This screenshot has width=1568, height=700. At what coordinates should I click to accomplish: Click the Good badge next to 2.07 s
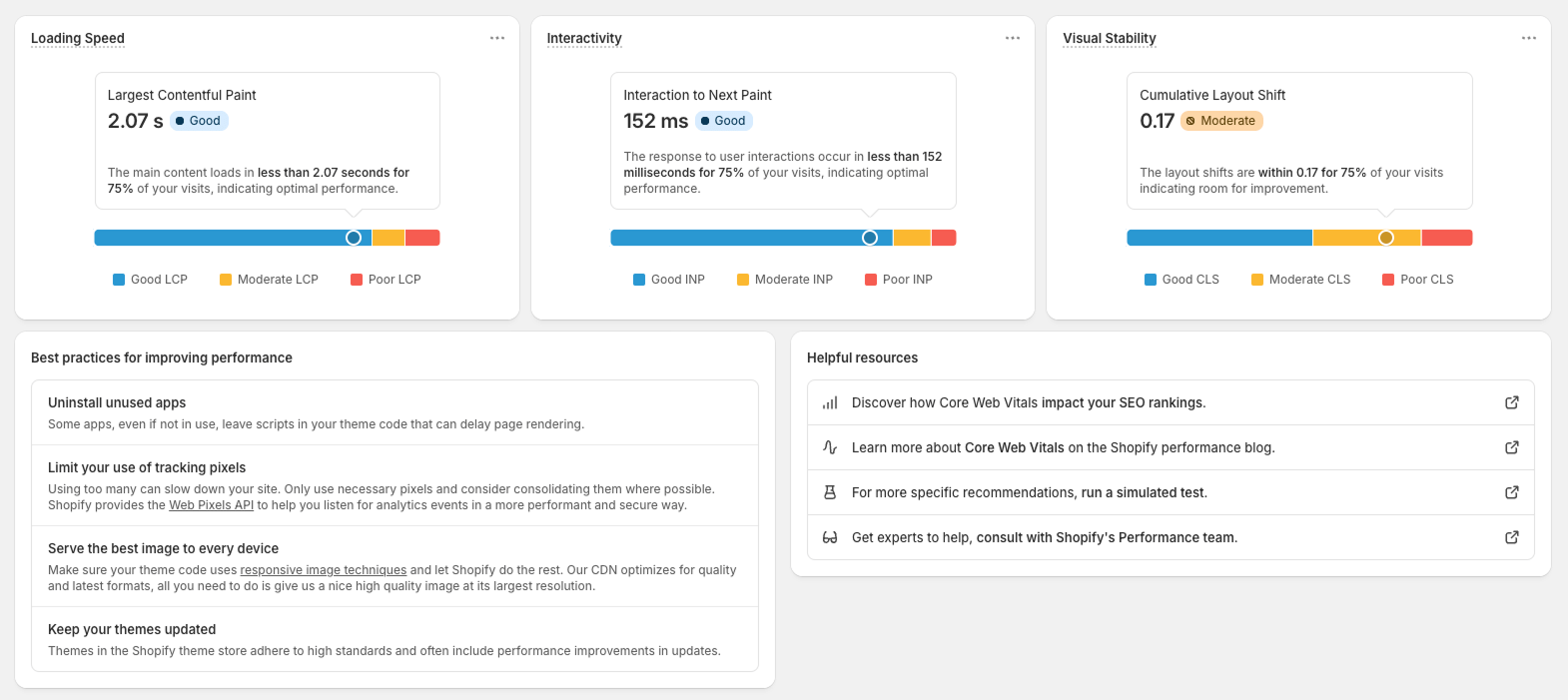point(199,121)
